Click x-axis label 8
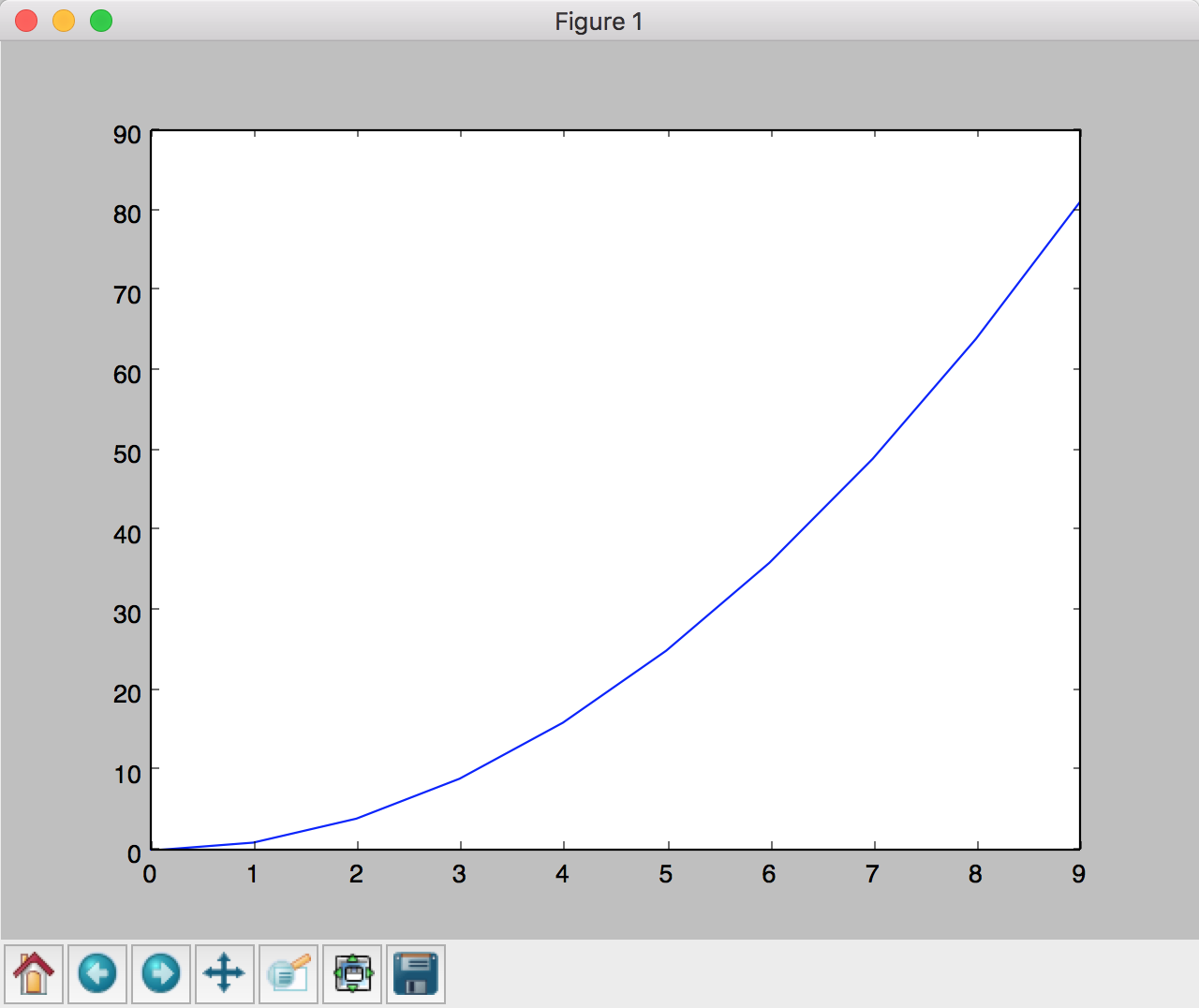Viewport: 1199px width, 1008px height. tap(975, 874)
